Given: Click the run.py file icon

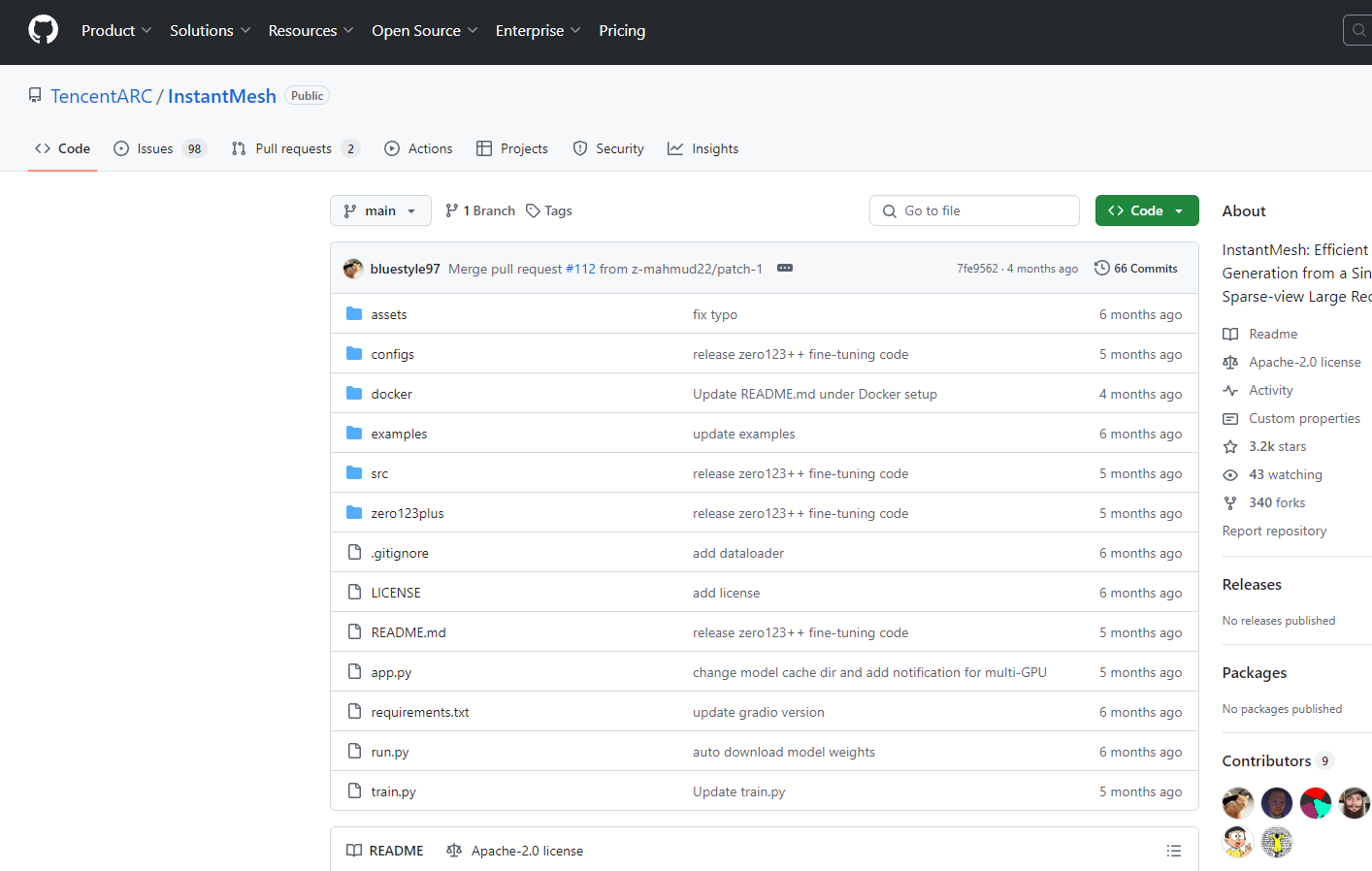Looking at the screenshot, I should coord(354,752).
